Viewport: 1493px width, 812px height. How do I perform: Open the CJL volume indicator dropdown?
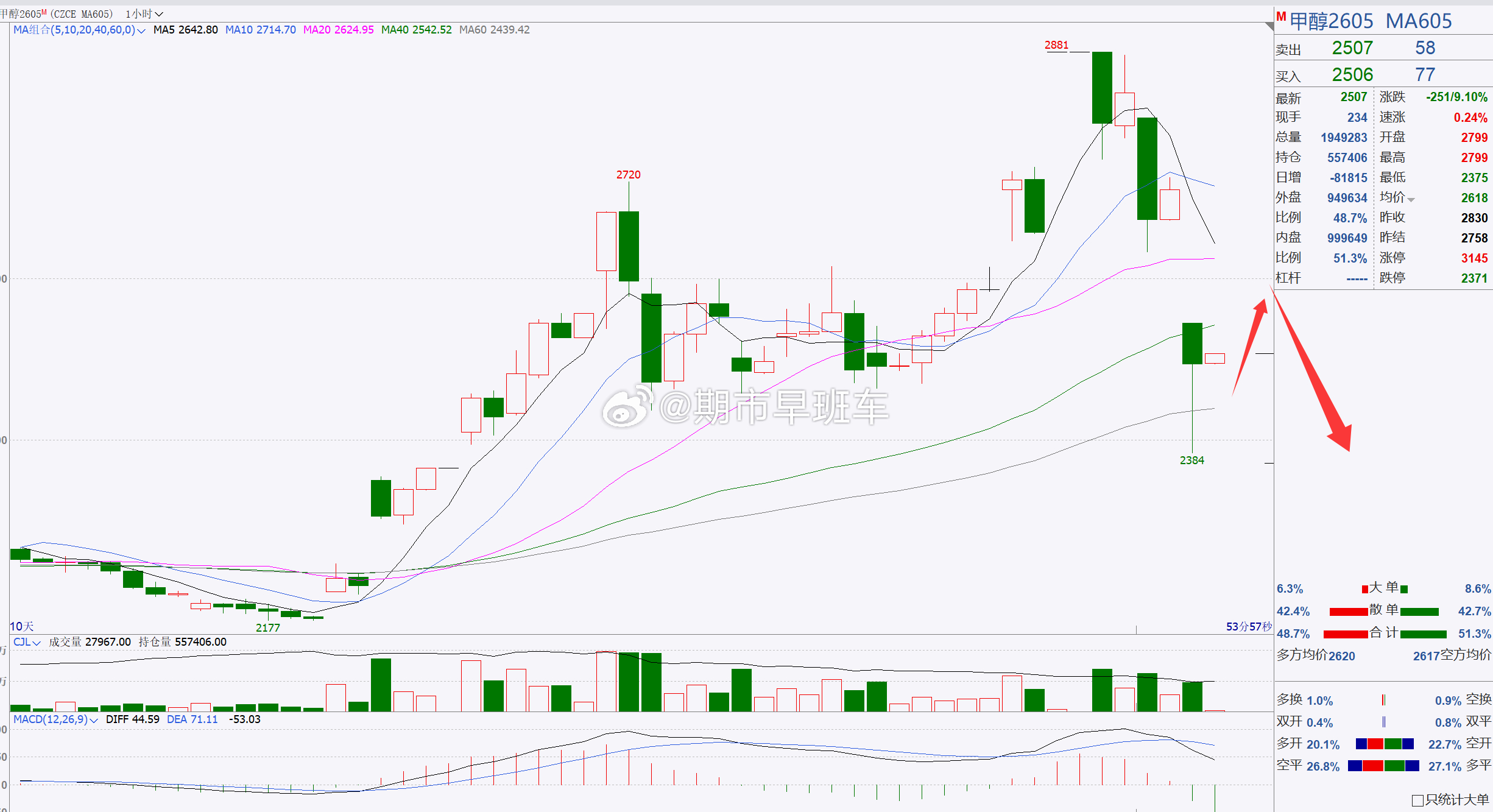pos(36,643)
